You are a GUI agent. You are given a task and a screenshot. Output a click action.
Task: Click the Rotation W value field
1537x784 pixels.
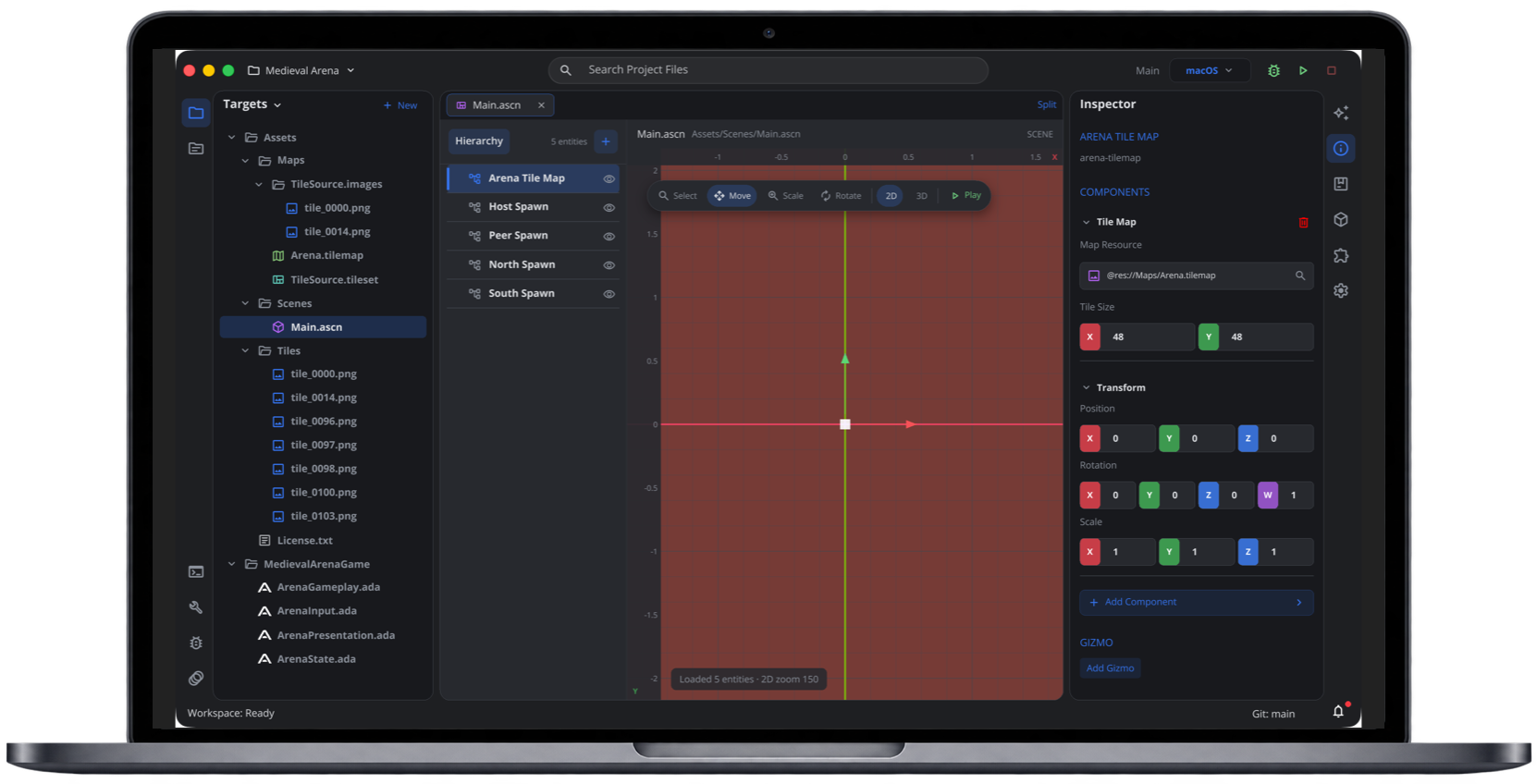1297,495
